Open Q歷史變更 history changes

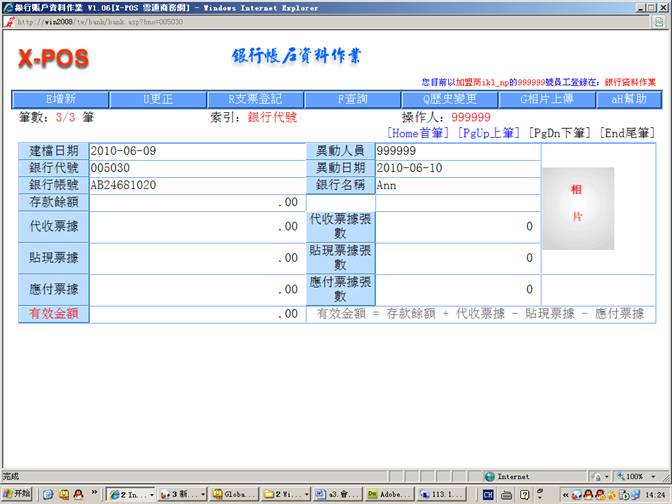click(x=450, y=100)
